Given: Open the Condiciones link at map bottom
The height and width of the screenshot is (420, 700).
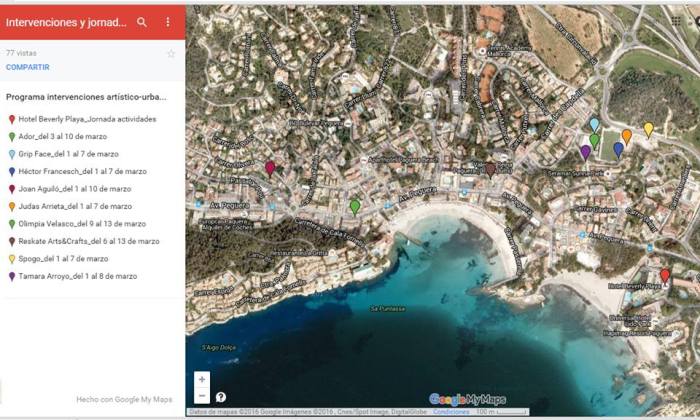Looking at the screenshot, I should (x=451, y=412).
